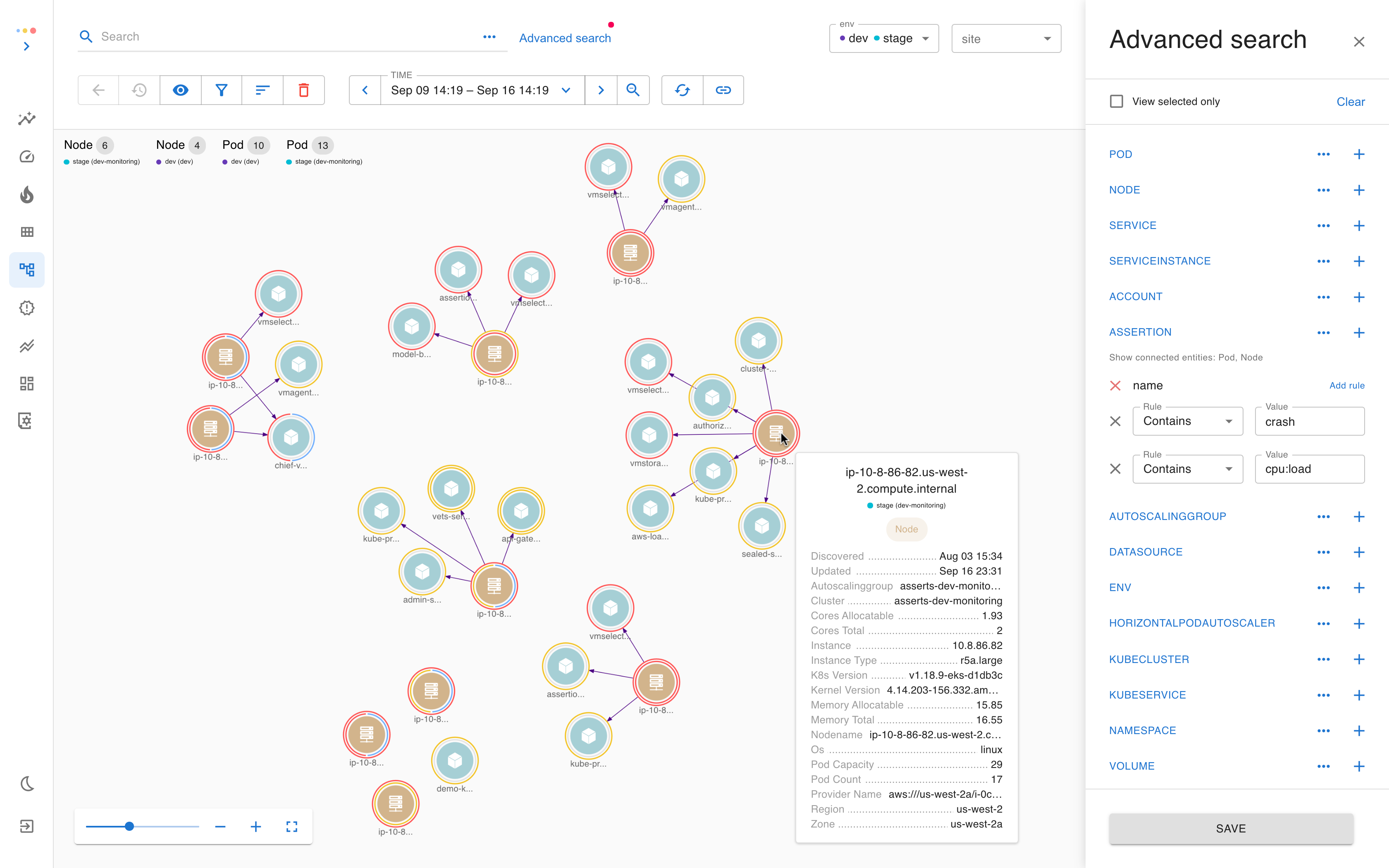The width and height of the screenshot is (1389, 868).
Task: Click the Add rule link
Action: point(1346,386)
